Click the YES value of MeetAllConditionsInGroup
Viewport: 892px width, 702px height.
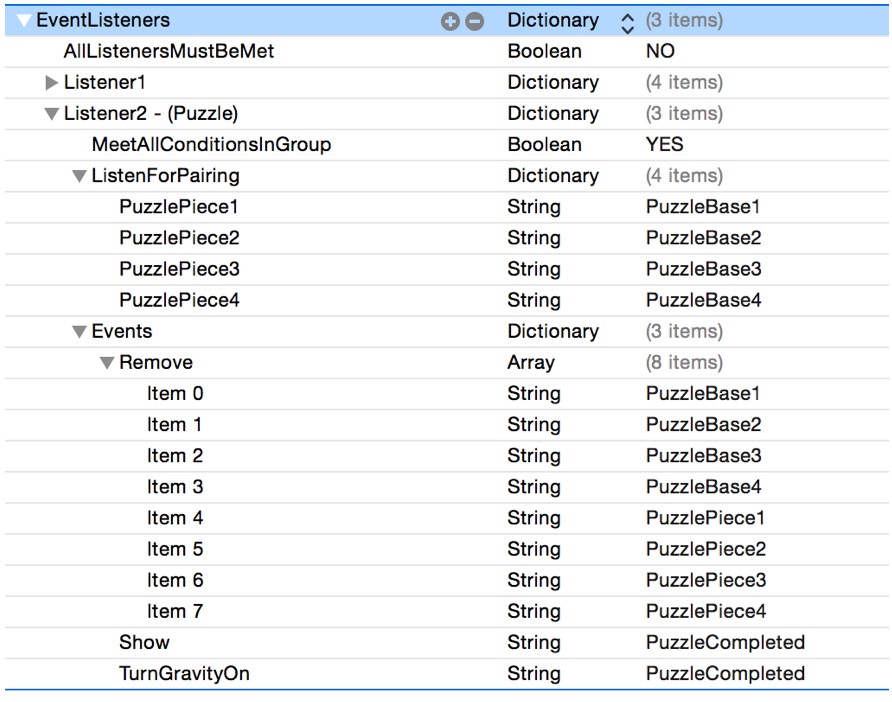pyautogui.click(x=665, y=145)
